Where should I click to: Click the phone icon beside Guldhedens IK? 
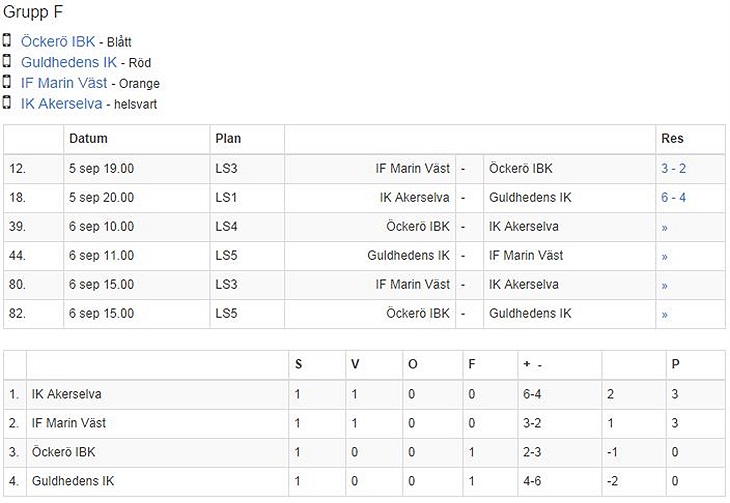click(x=7, y=61)
